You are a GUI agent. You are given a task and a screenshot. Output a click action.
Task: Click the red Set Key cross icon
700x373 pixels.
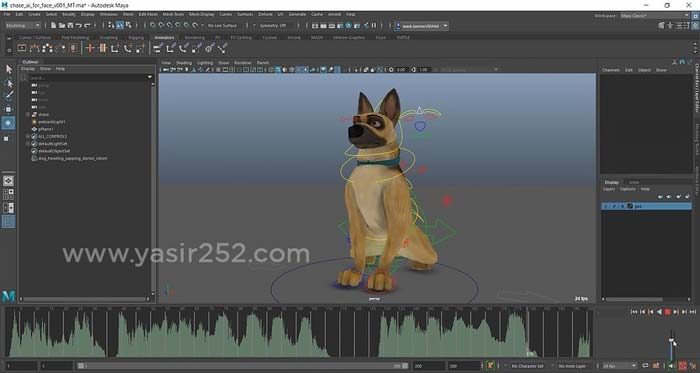(90, 48)
